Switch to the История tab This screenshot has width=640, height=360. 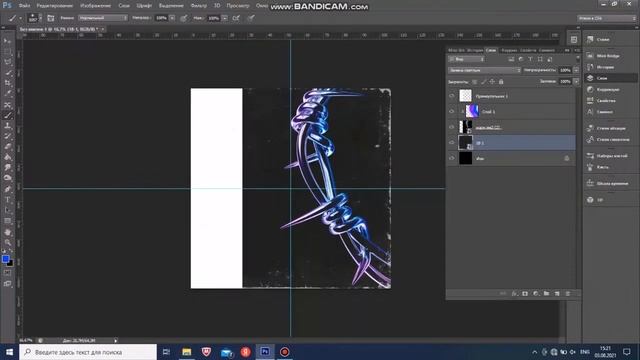(475, 50)
